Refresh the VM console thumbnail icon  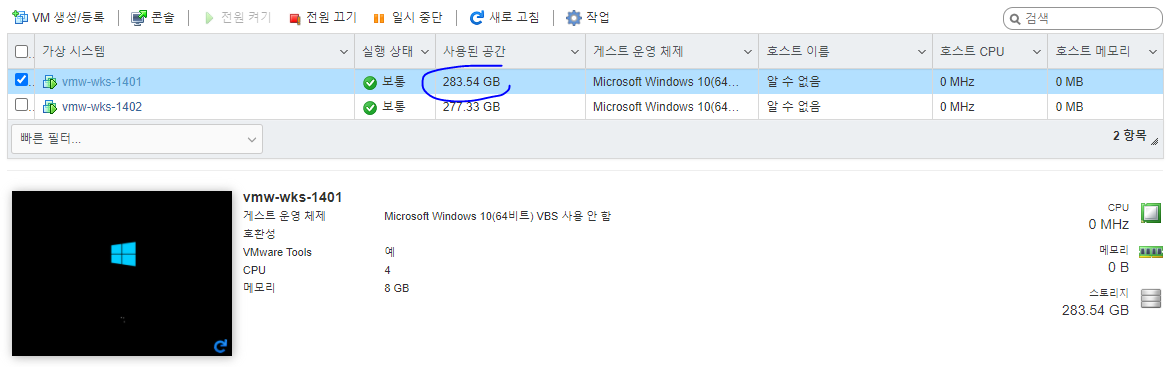point(220,346)
